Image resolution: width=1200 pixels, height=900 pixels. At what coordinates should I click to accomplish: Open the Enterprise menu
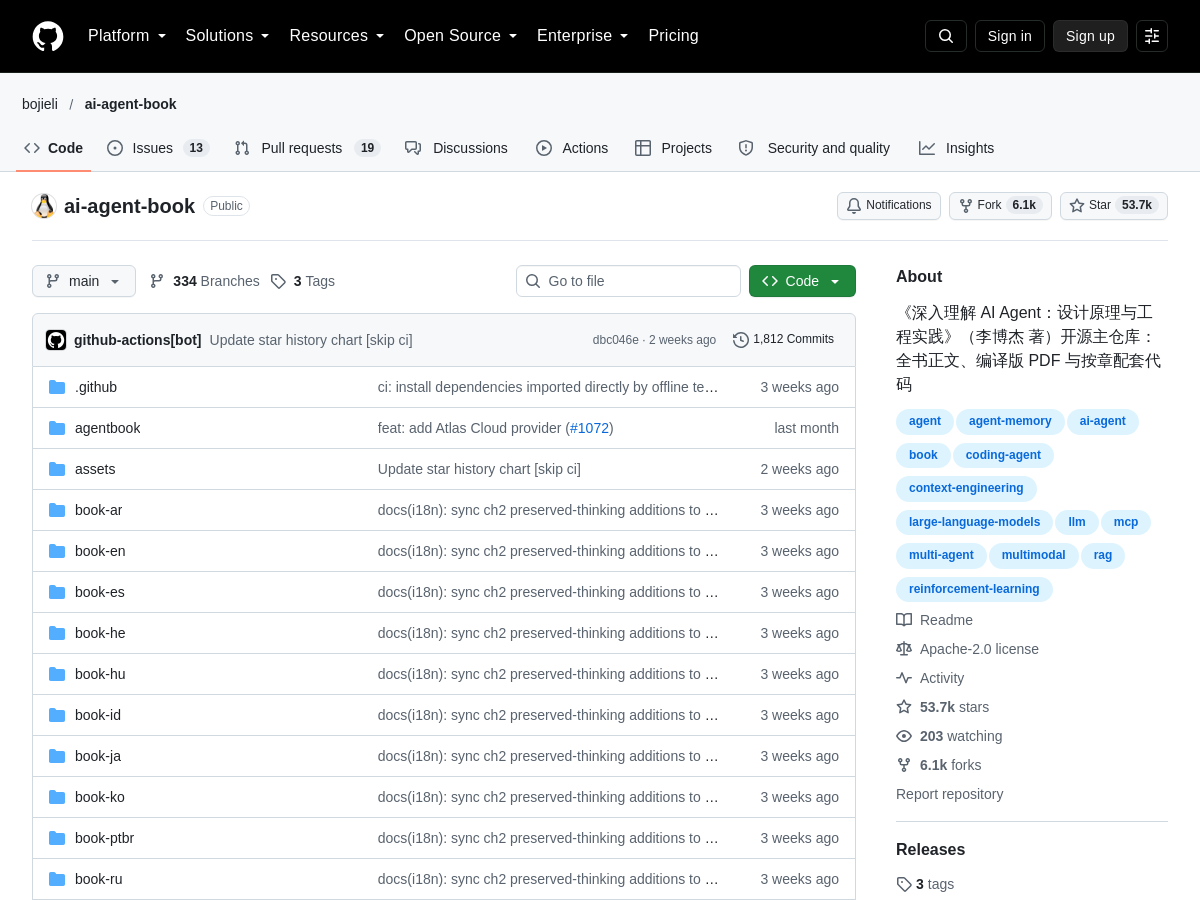point(583,36)
